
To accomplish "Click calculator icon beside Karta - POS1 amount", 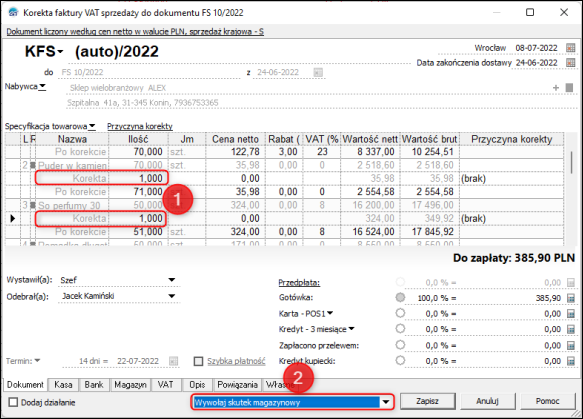I will point(571,314).
